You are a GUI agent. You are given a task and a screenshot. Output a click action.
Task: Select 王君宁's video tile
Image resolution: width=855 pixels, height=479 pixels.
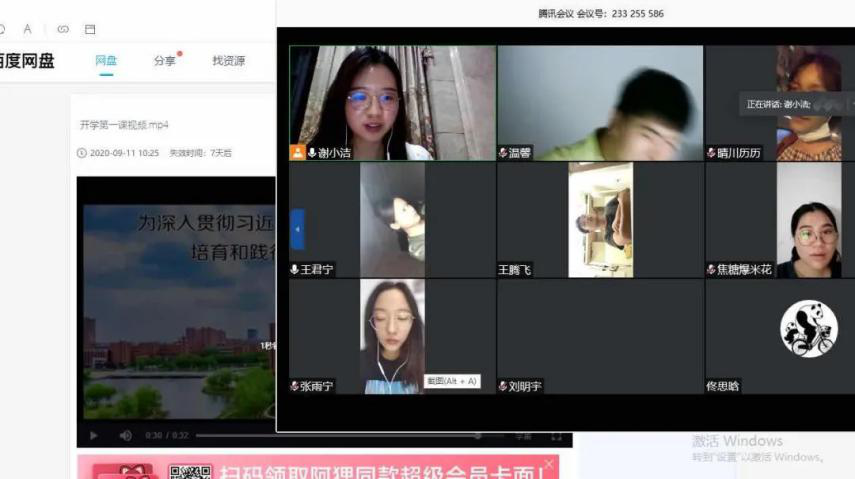[393, 220]
